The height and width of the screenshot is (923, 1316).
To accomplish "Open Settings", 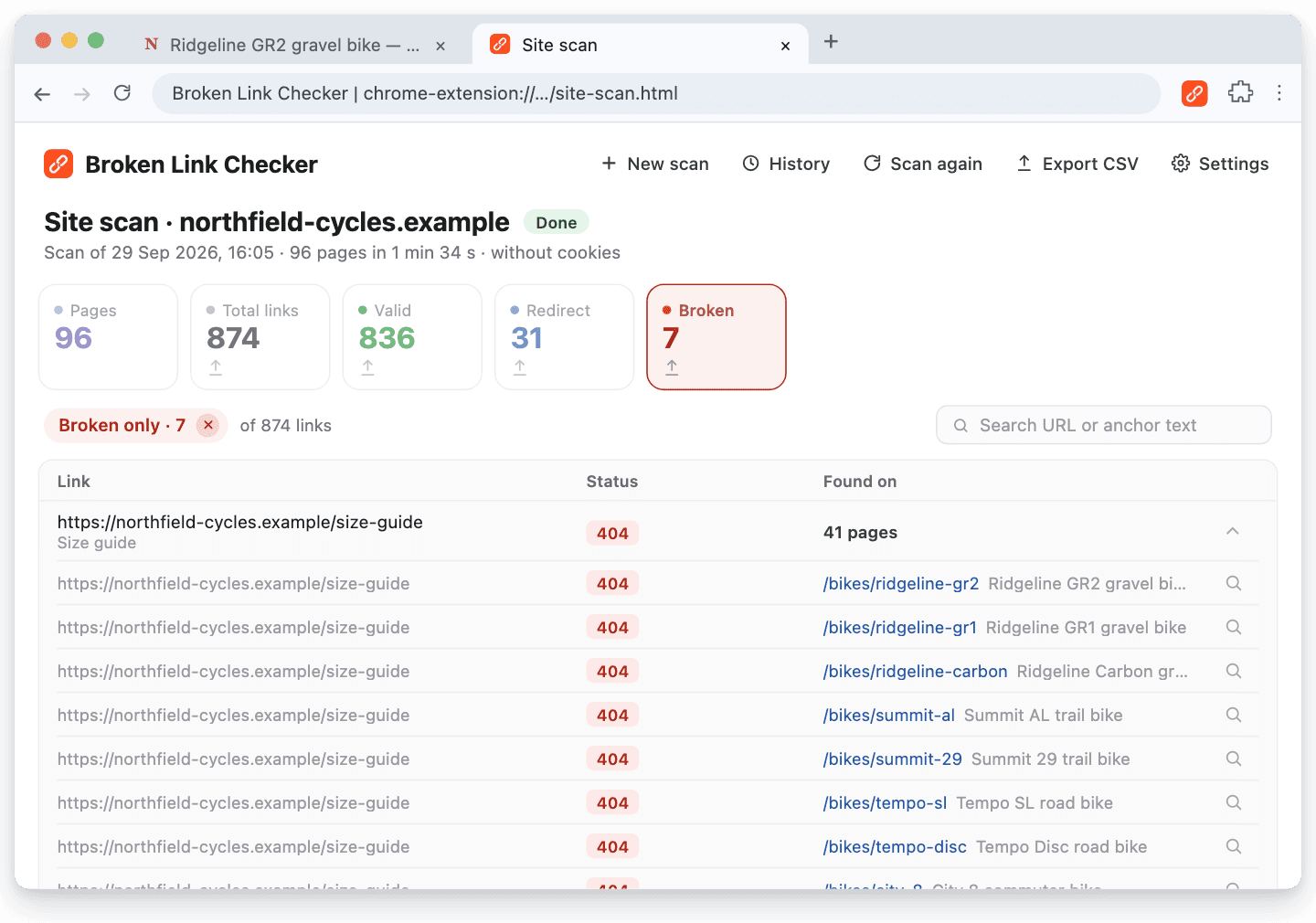I will pos(1220,164).
